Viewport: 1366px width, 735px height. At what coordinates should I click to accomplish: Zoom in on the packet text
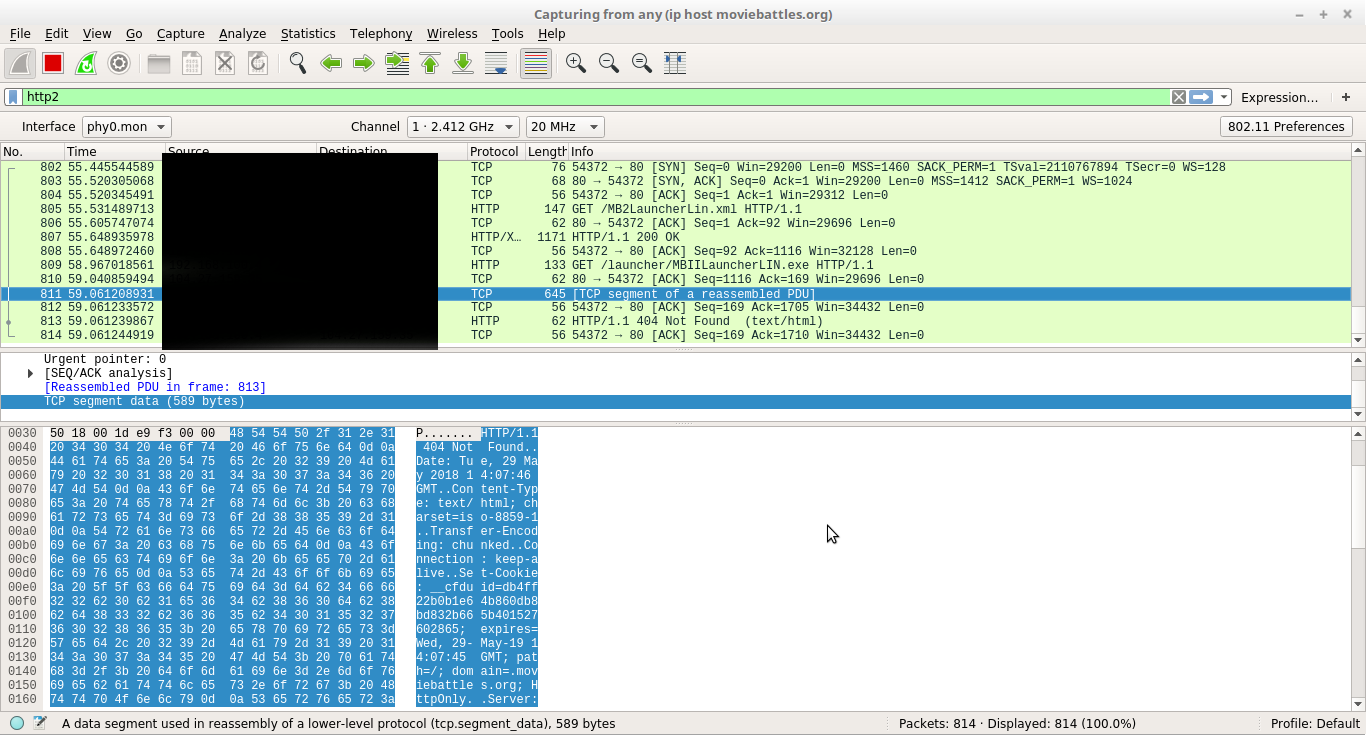click(x=575, y=63)
